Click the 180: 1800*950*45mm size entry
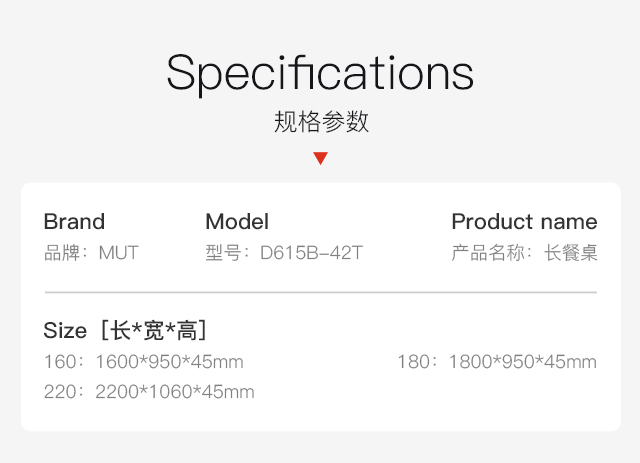640x463 pixels. coord(497,362)
